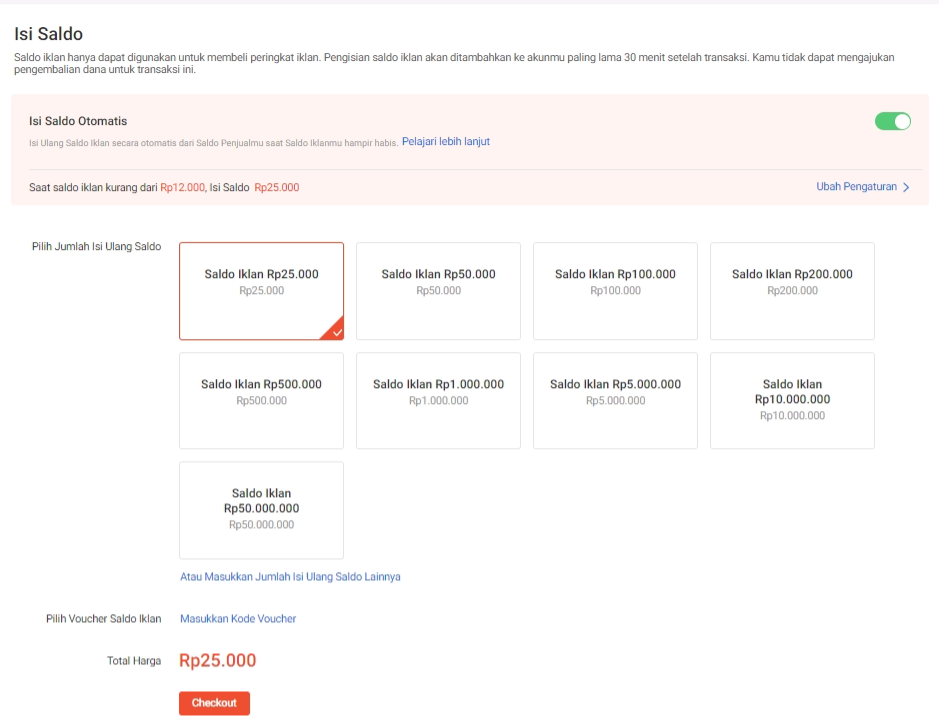The height and width of the screenshot is (724, 939).
Task: Click Masukkan Kode Voucher to enter a voucher
Action: [x=237, y=618]
